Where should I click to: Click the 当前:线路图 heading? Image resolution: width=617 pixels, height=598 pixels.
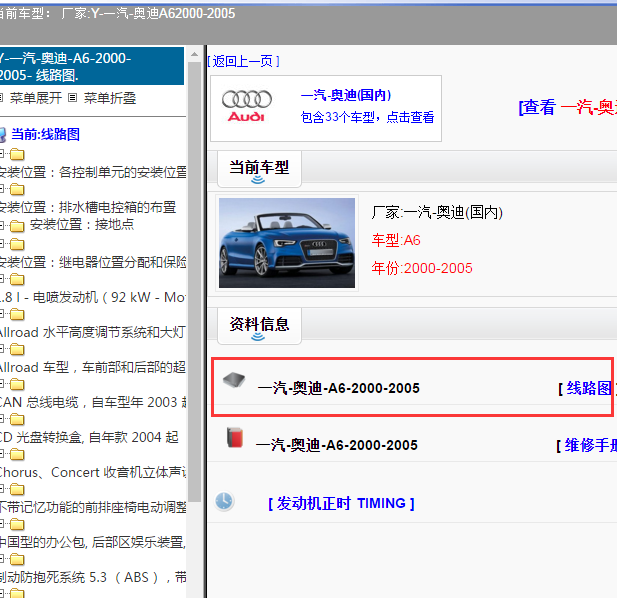tap(46, 134)
